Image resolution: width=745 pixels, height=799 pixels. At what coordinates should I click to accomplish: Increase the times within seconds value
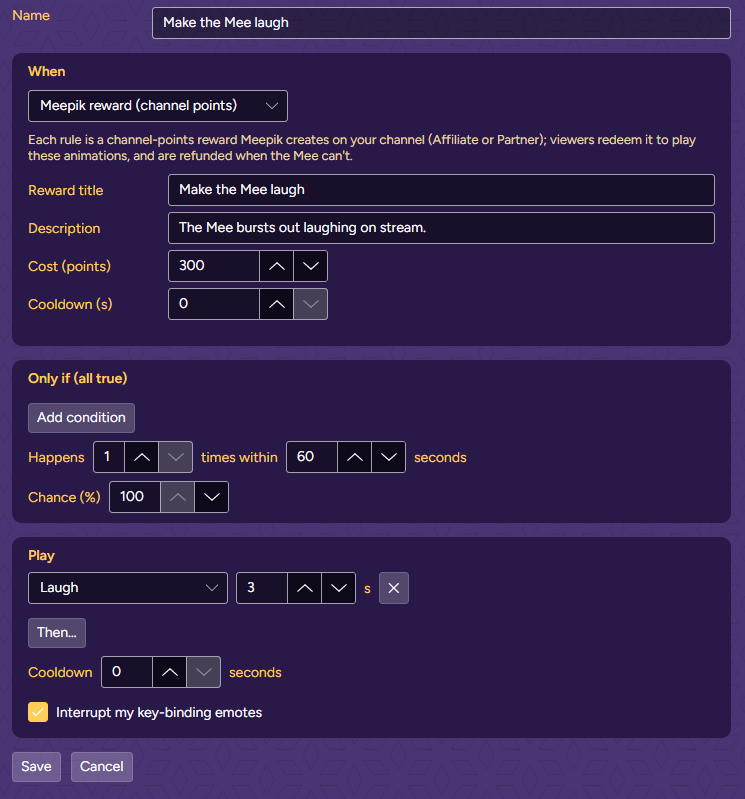355,457
